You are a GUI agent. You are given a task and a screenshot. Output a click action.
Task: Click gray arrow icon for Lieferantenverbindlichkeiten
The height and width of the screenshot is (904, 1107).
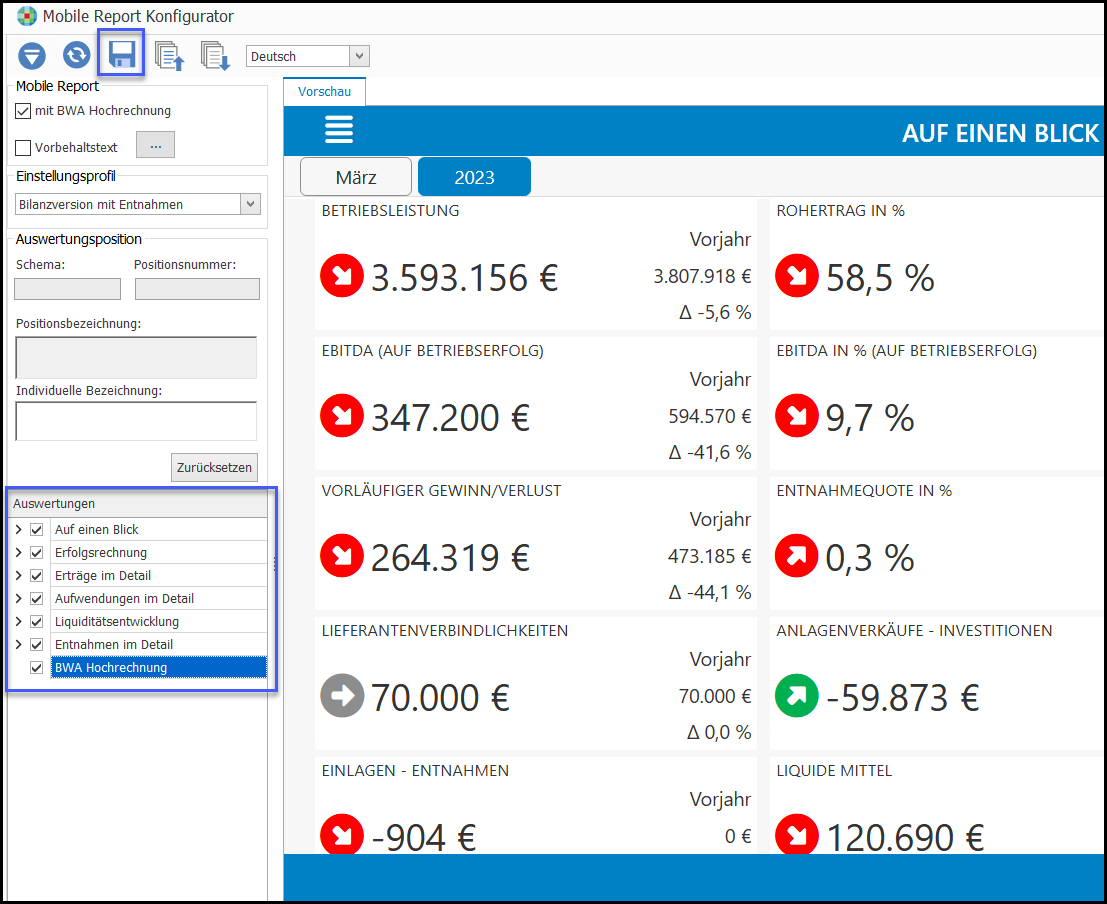pos(342,697)
